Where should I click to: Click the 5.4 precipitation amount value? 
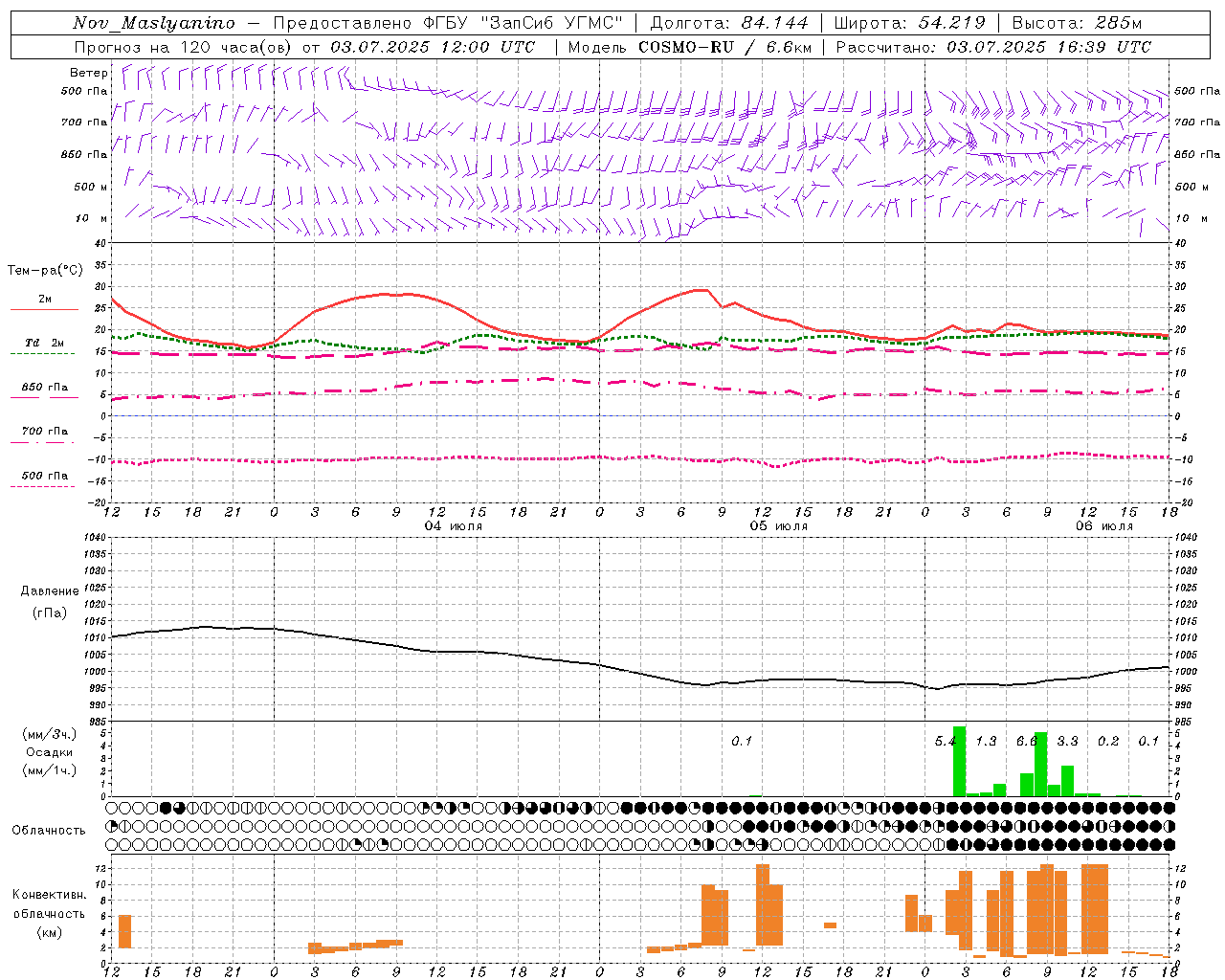click(x=946, y=741)
